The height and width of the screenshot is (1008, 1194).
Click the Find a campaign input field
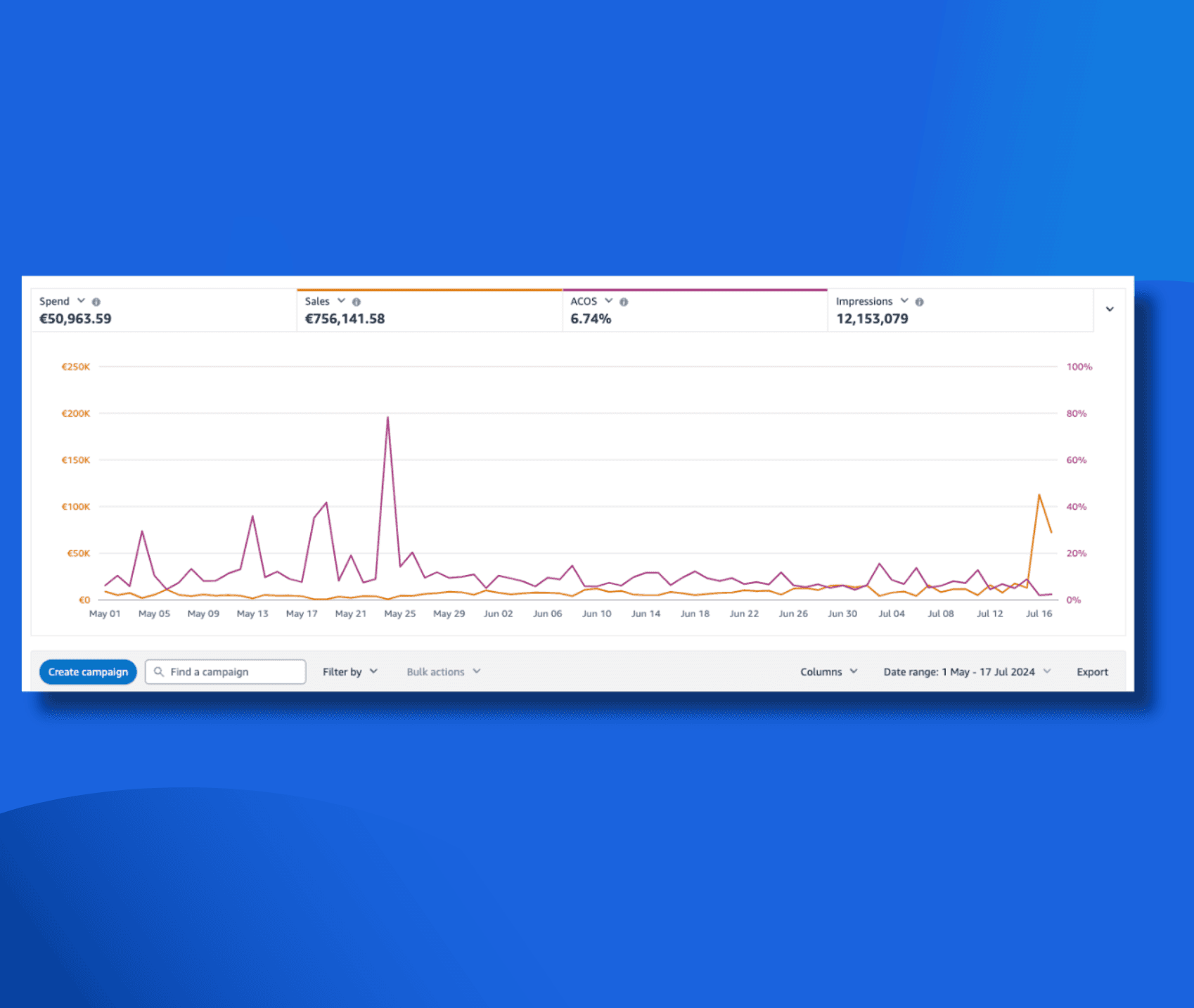click(x=225, y=671)
